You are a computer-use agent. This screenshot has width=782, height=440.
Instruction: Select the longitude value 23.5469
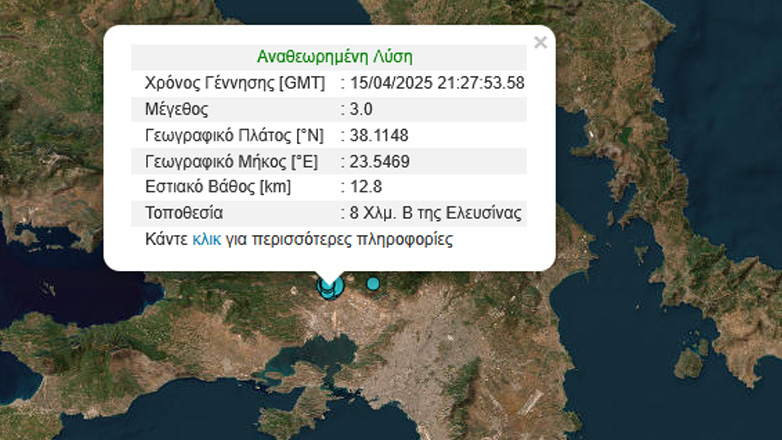pyautogui.click(x=380, y=162)
